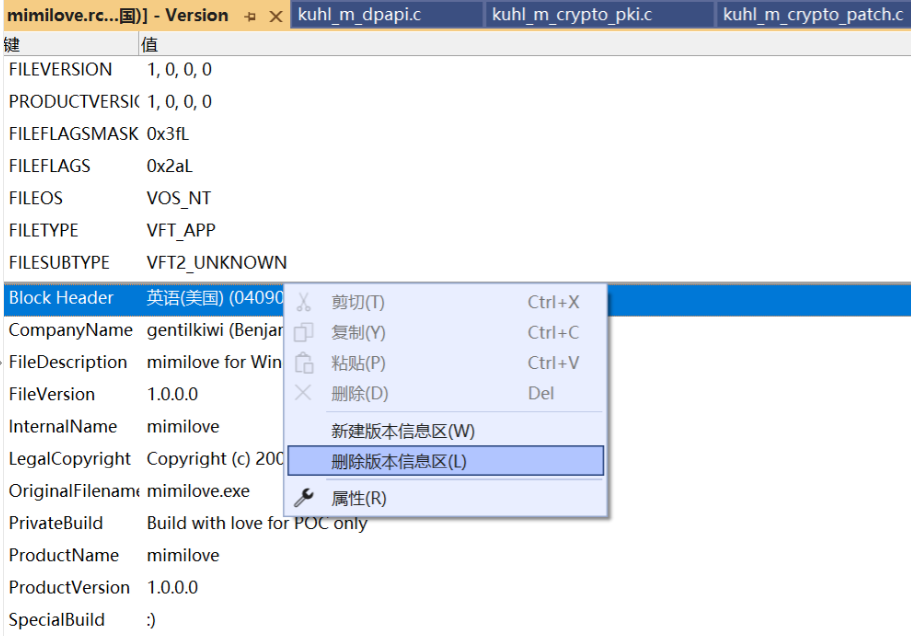Select the mimilove.rc Version tab
Viewport: 911px width, 636px height.
click(x=118, y=15)
